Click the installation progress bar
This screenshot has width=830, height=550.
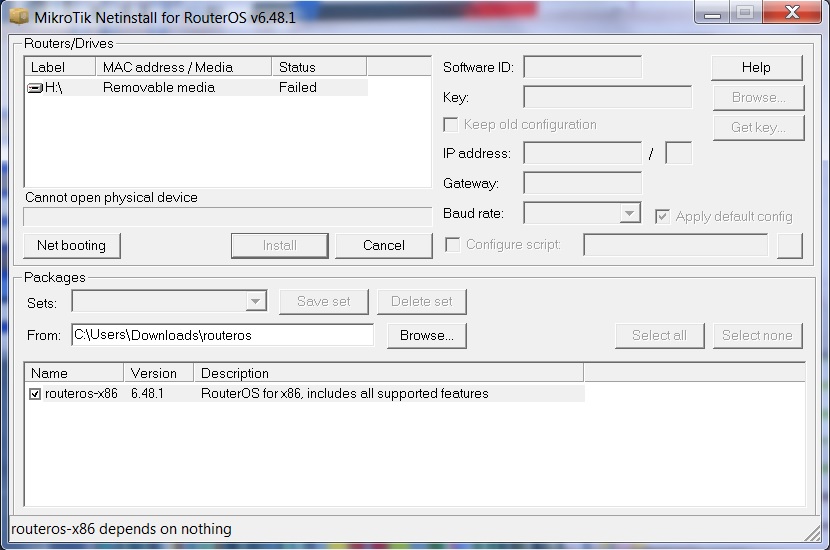tap(228, 217)
